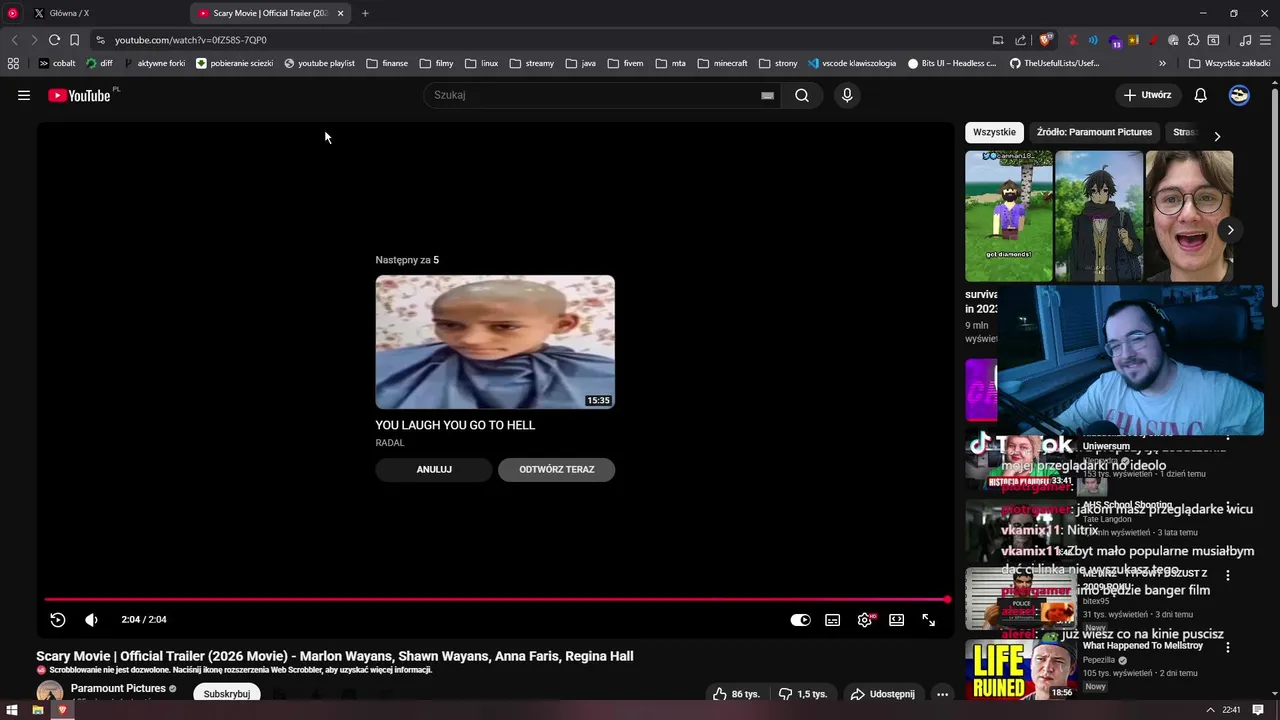Share the video via Udostępnij
This screenshot has width=1280, height=720.
[882, 694]
